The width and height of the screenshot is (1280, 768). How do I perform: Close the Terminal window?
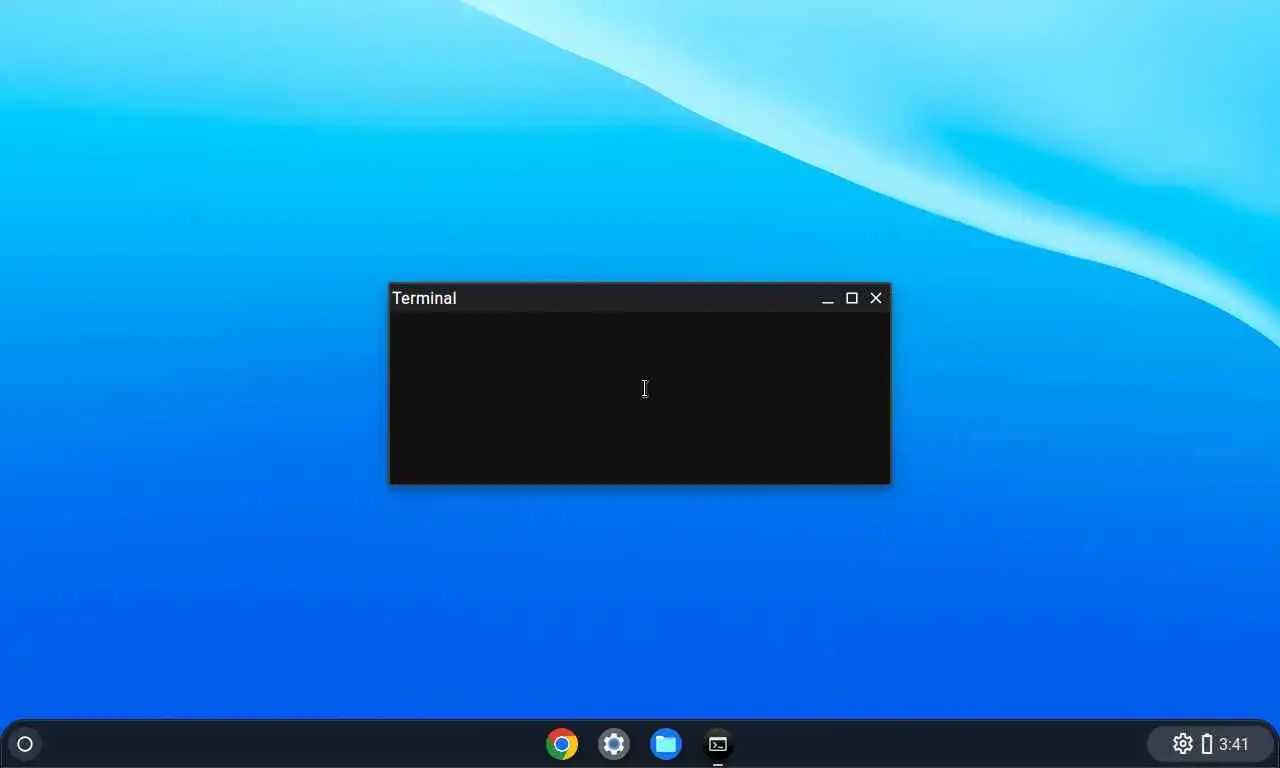click(876, 298)
